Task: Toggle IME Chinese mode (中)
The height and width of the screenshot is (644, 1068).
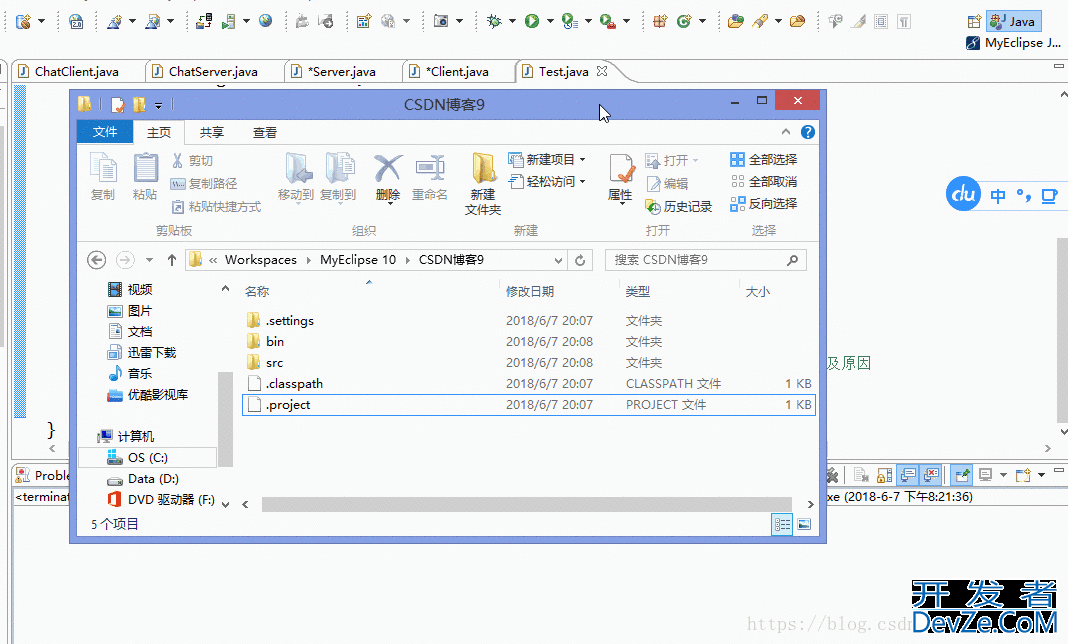Action: [x=998, y=196]
